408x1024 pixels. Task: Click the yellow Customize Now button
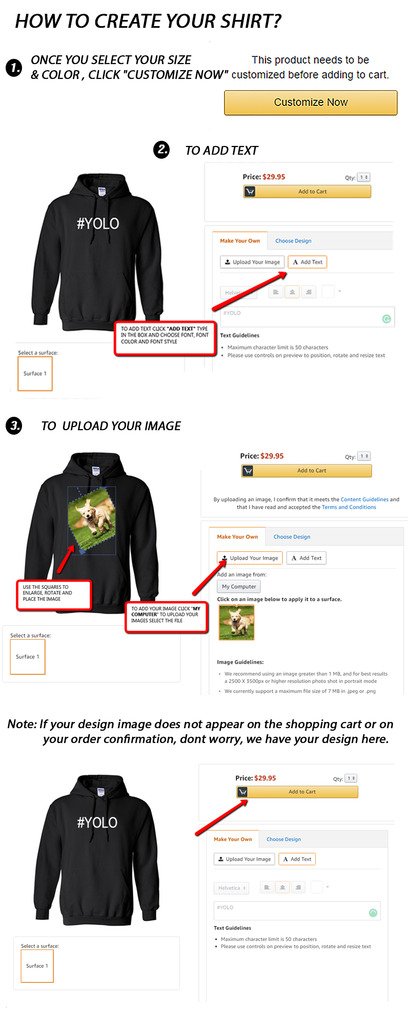311,103
